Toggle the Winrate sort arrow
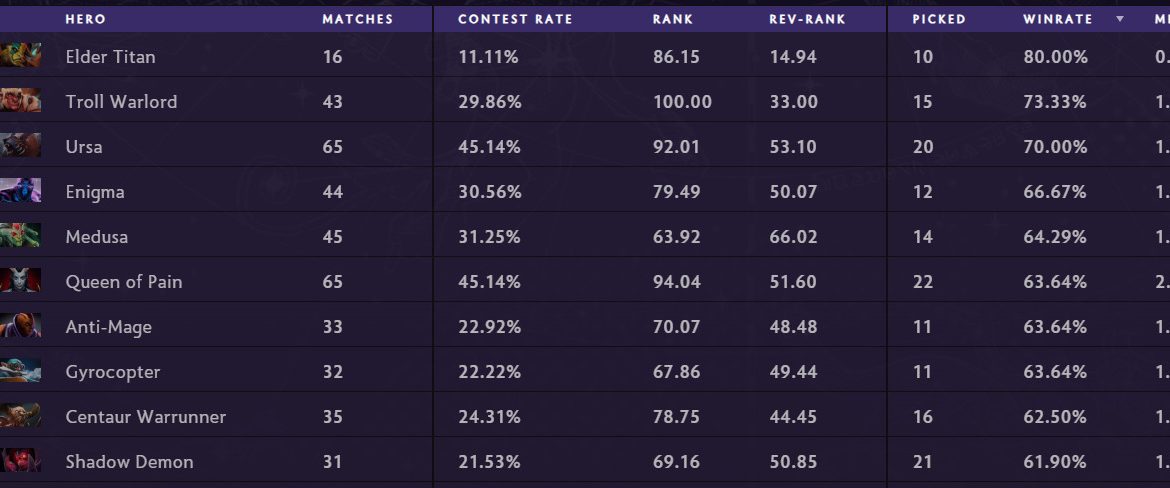 click(1120, 19)
